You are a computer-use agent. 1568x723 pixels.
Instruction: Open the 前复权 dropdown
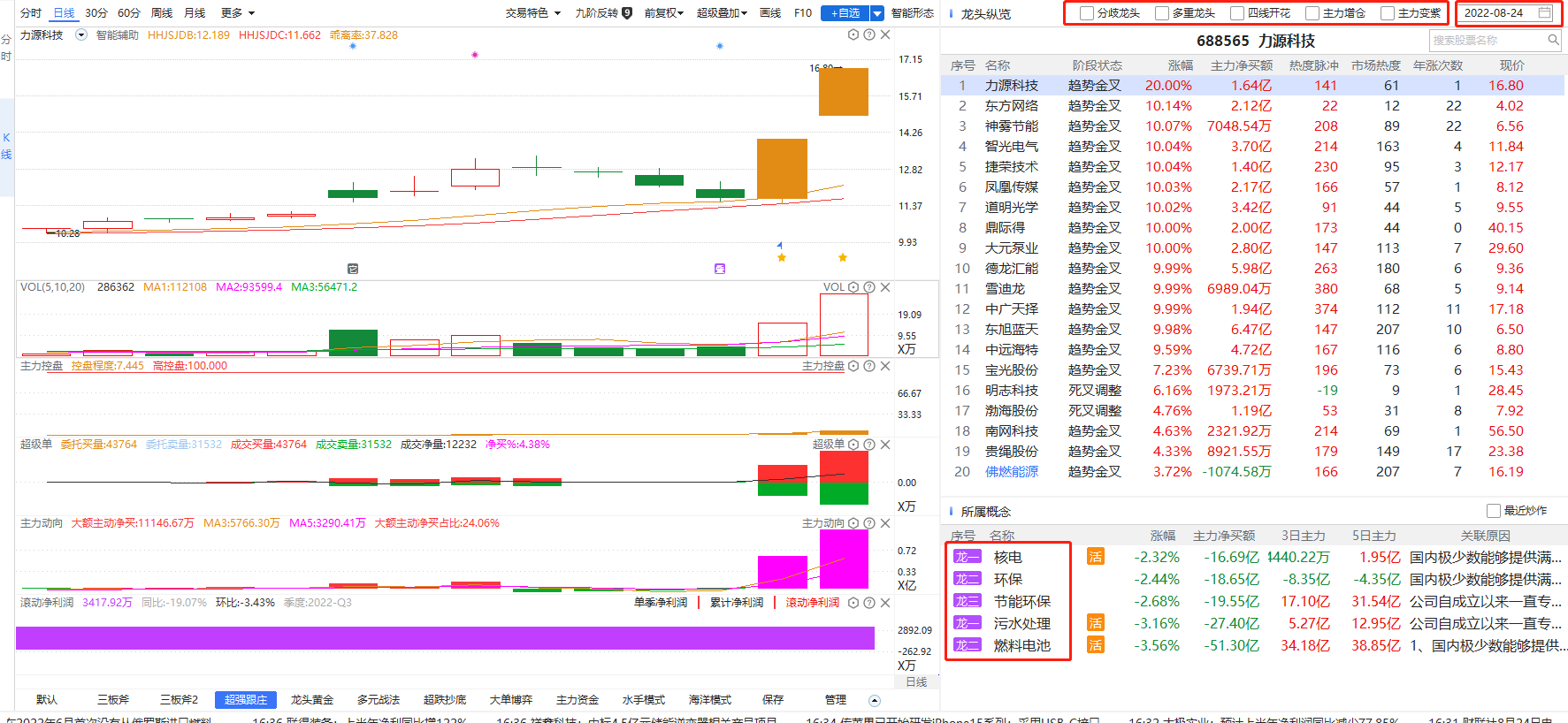tap(664, 13)
